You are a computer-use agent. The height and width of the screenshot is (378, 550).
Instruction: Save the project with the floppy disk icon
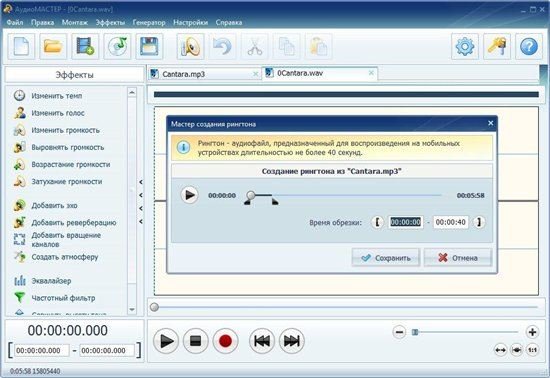pos(149,46)
